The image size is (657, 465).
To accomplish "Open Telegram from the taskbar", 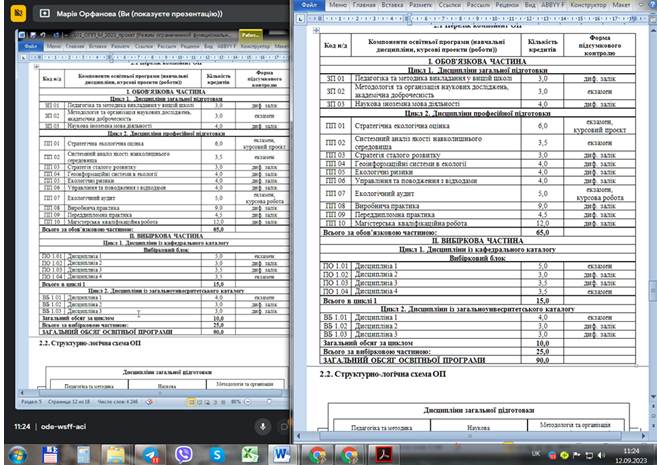I will [150, 454].
